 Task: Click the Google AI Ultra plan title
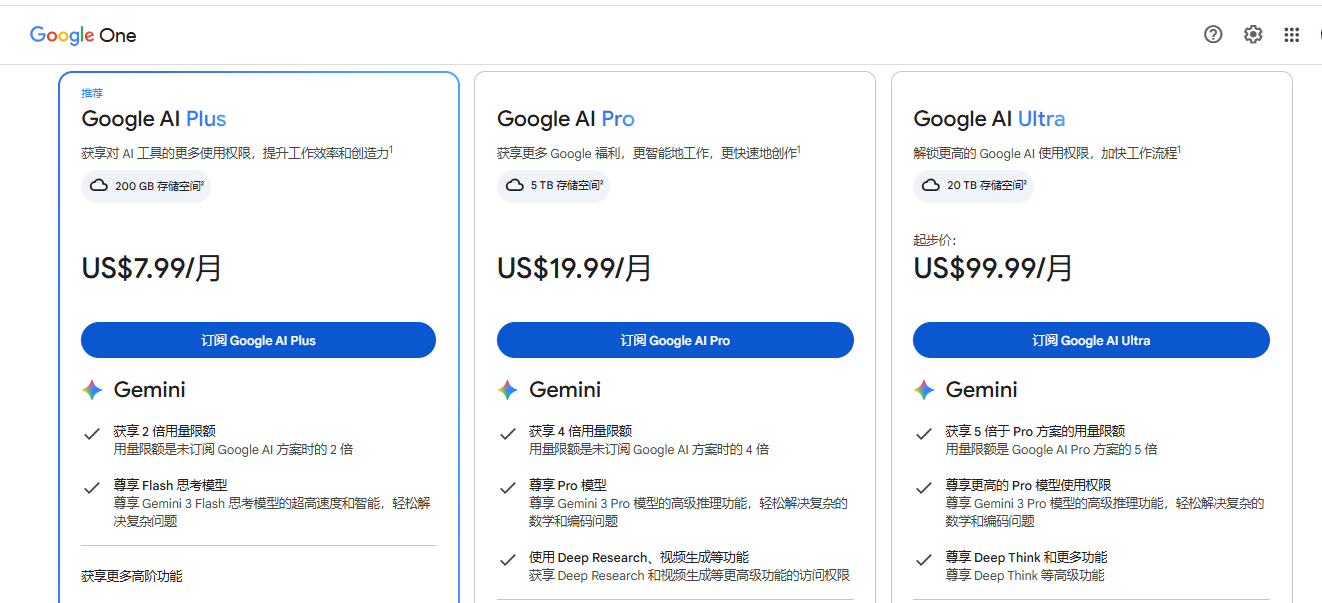point(989,119)
